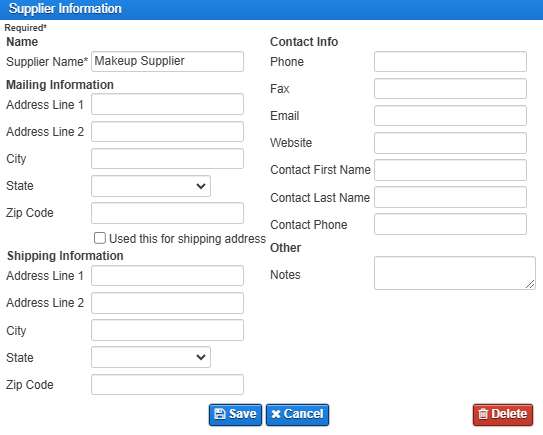
Task: Click the Fax input field
Action: point(450,88)
